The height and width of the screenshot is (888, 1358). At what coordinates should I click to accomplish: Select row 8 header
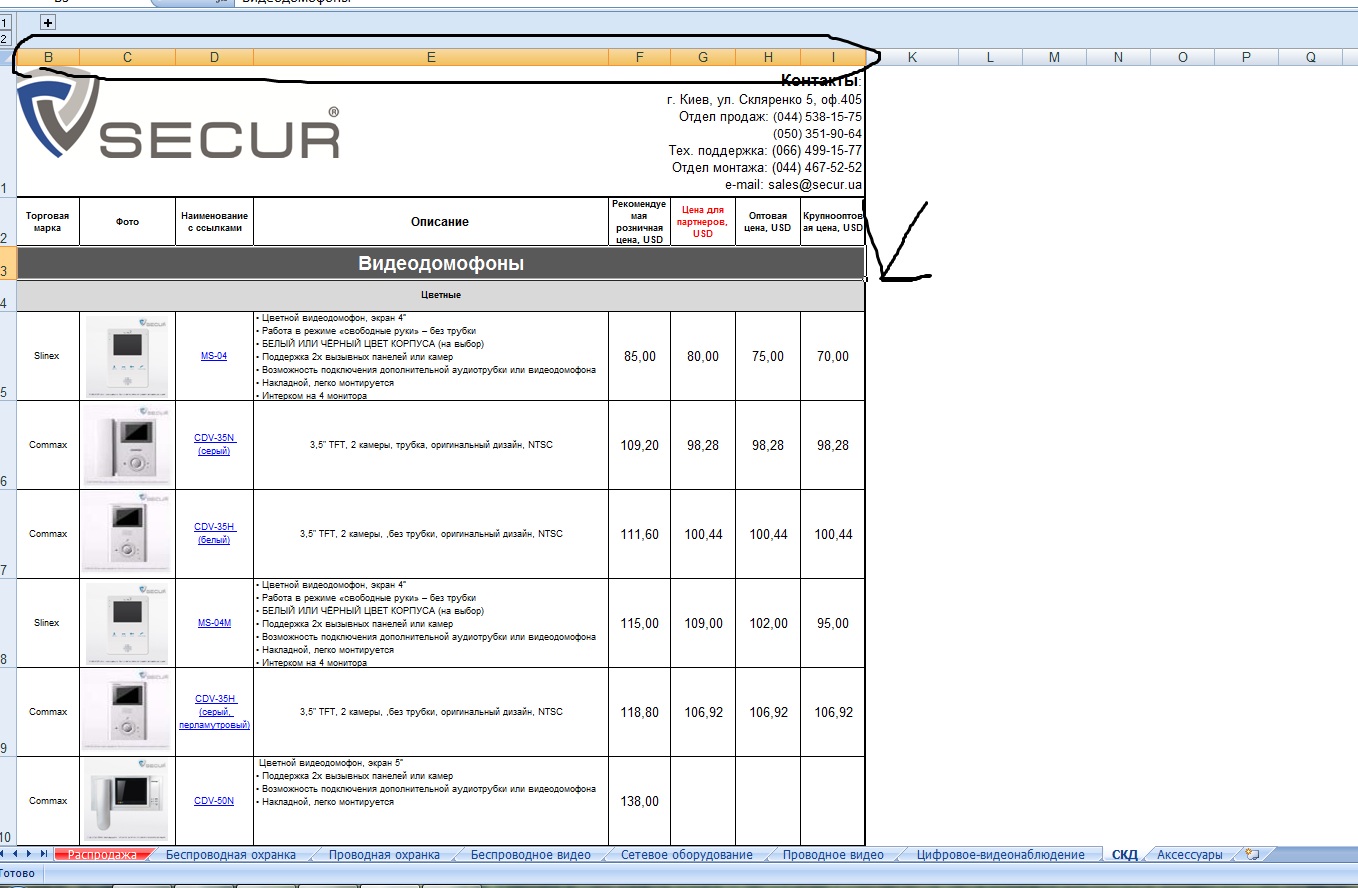(x=8, y=623)
